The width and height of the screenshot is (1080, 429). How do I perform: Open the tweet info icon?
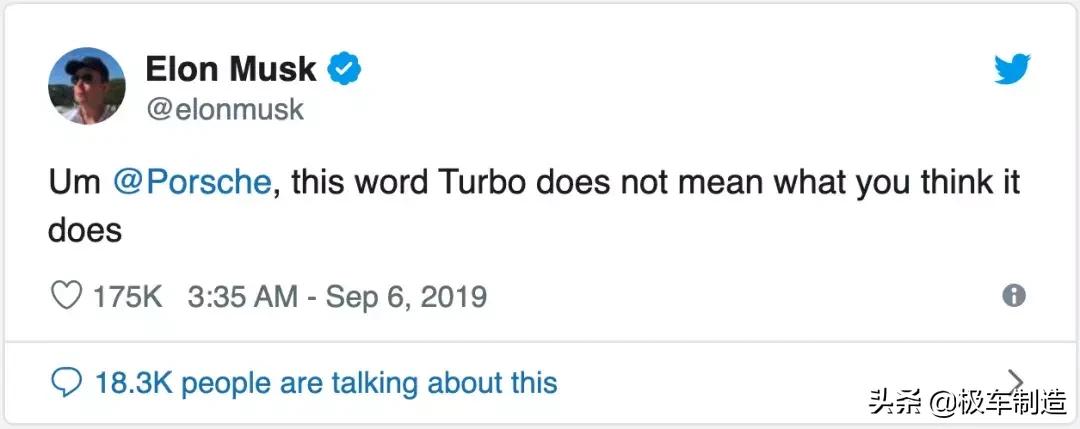(1012, 296)
